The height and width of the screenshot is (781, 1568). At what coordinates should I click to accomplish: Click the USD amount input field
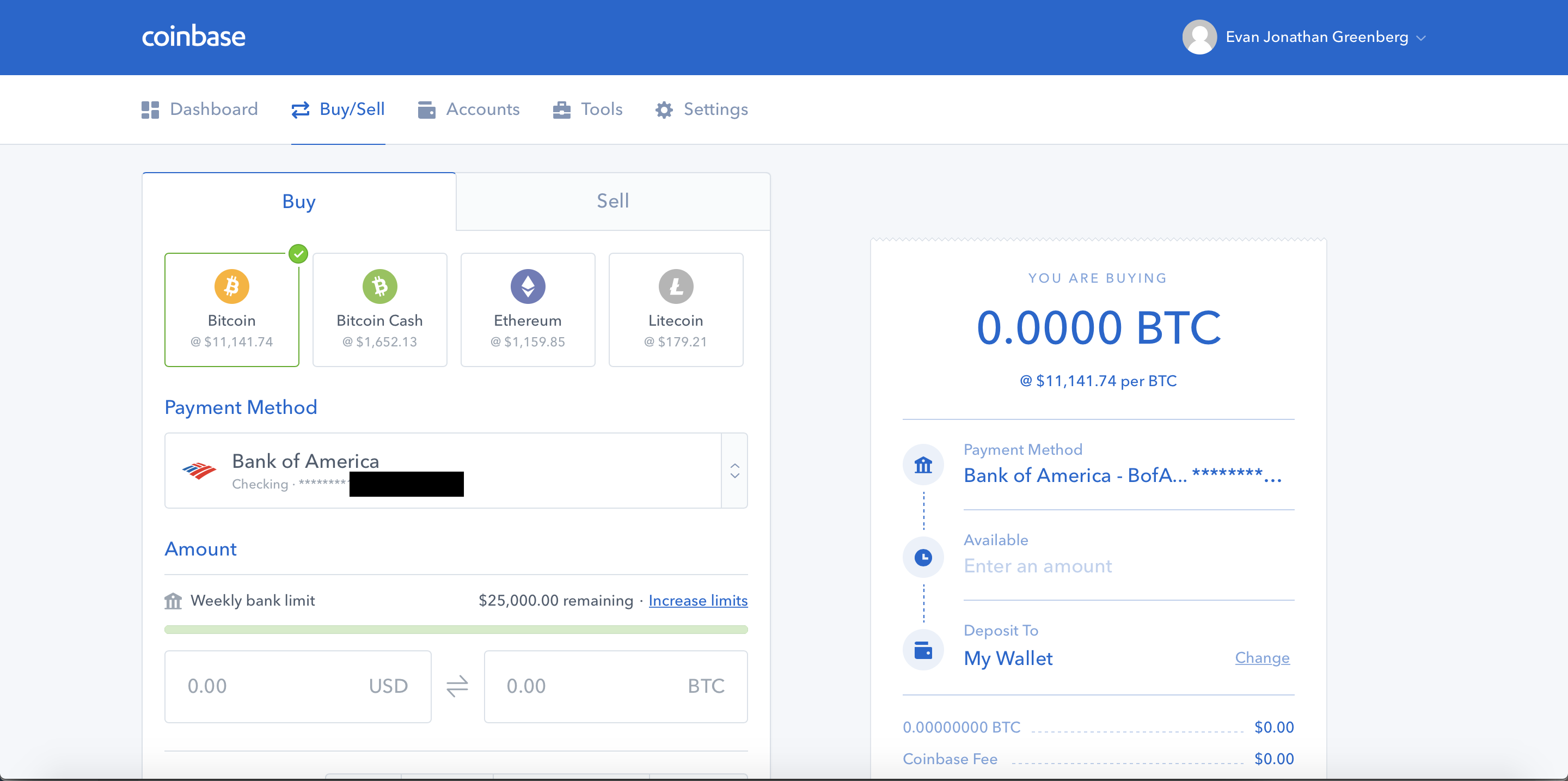[274, 686]
